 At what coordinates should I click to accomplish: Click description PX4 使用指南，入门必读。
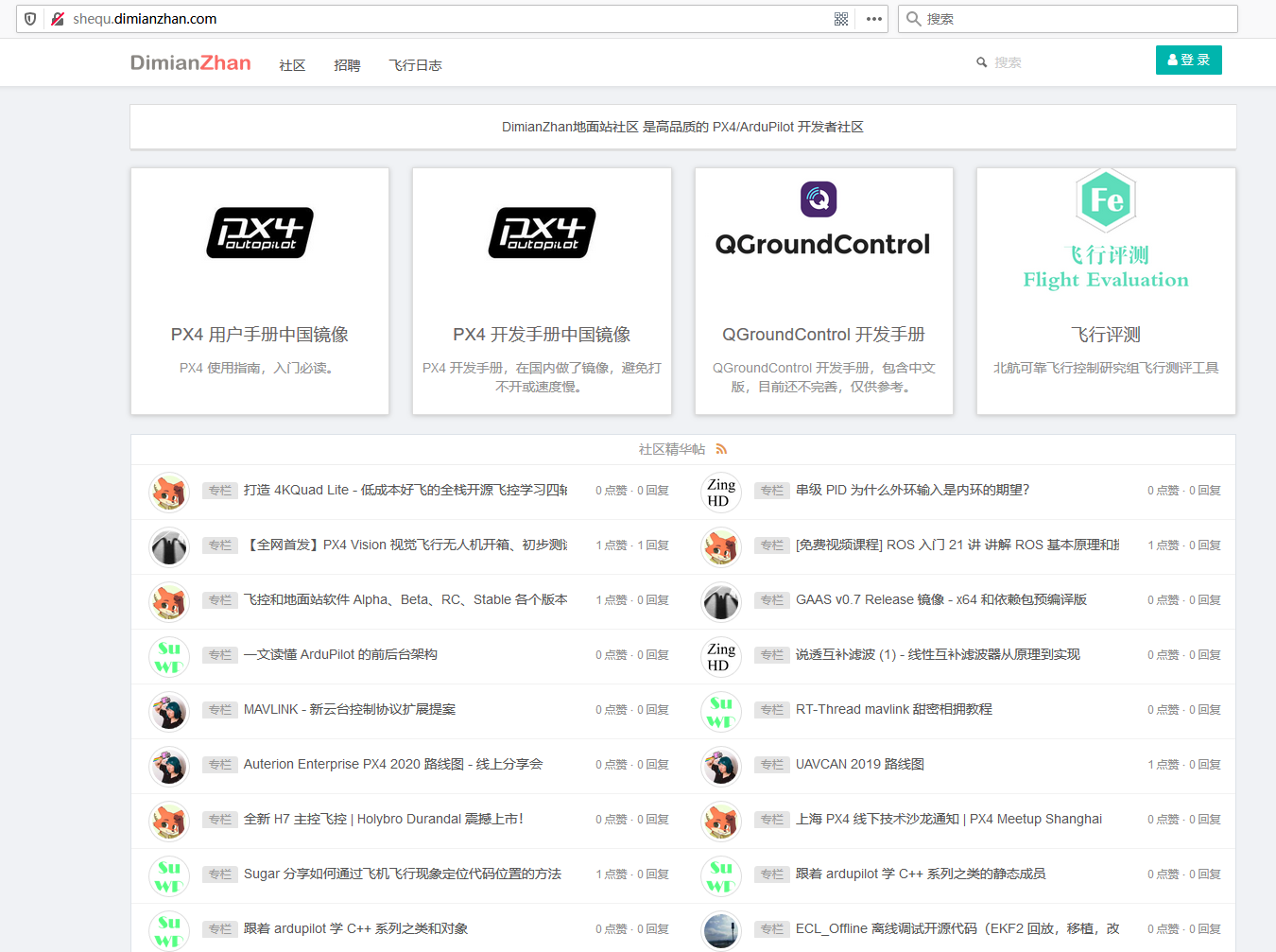pos(257,368)
